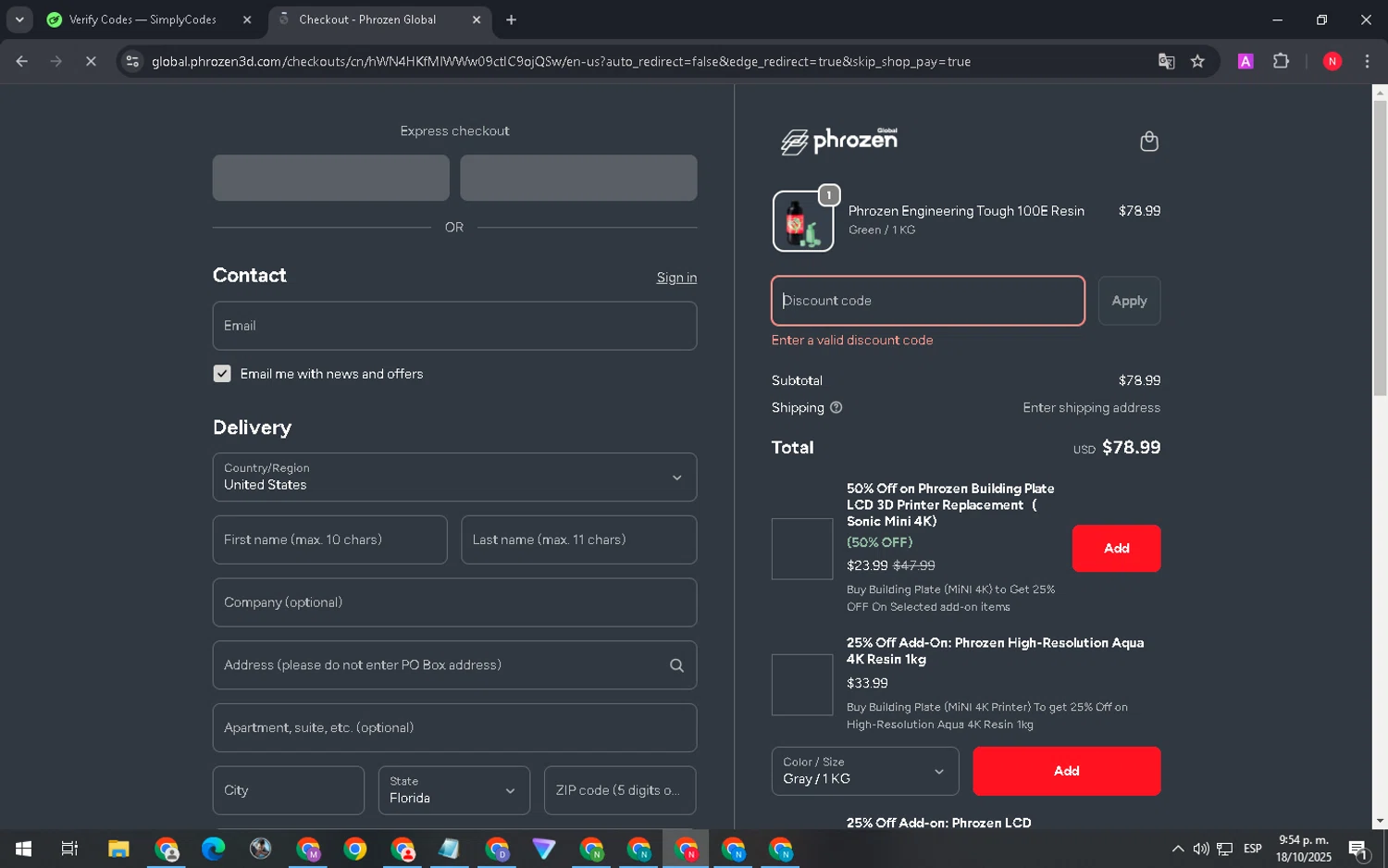Open the Chrome three-dot menu
This screenshot has width=1388, height=868.
[1367, 61]
